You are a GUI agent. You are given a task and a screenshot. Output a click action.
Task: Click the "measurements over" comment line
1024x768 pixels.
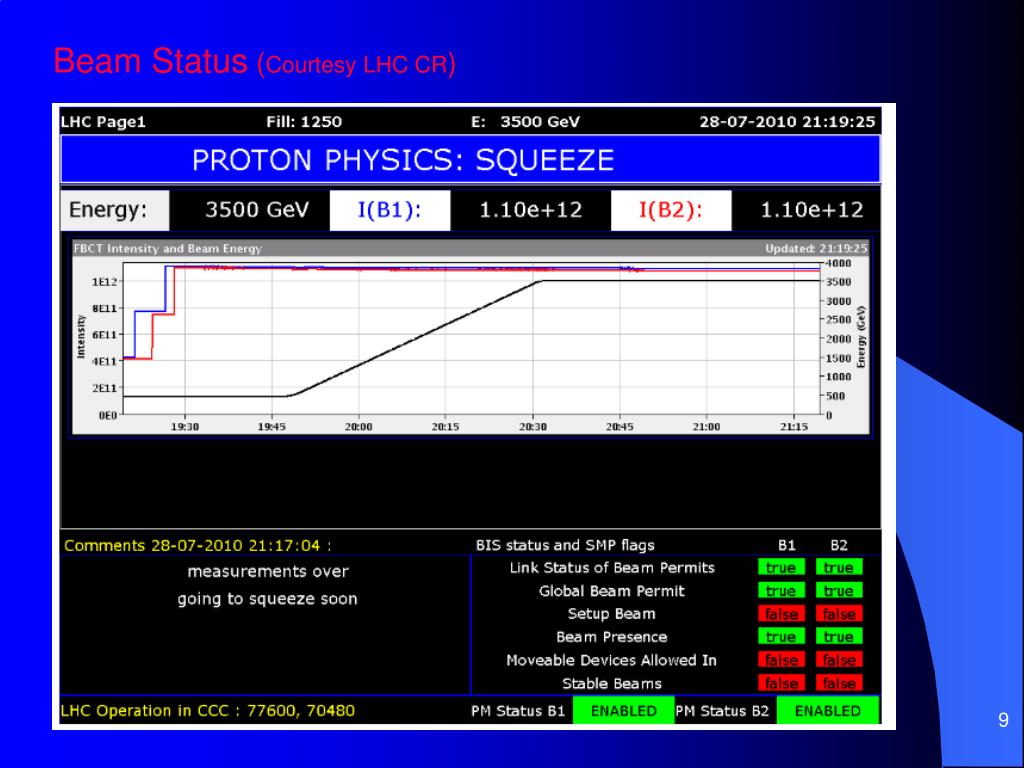click(x=268, y=572)
